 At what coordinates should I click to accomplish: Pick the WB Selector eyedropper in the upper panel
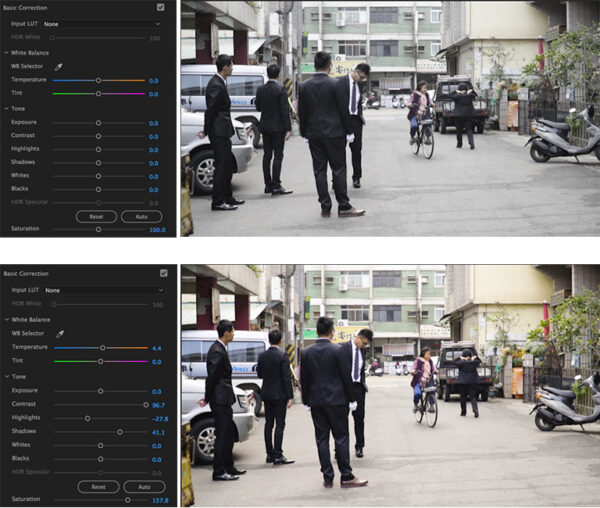[x=58, y=66]
